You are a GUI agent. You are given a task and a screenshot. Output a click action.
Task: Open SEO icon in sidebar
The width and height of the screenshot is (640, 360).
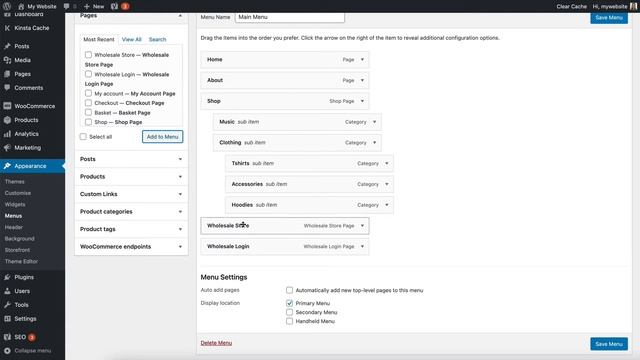point(7,337)
